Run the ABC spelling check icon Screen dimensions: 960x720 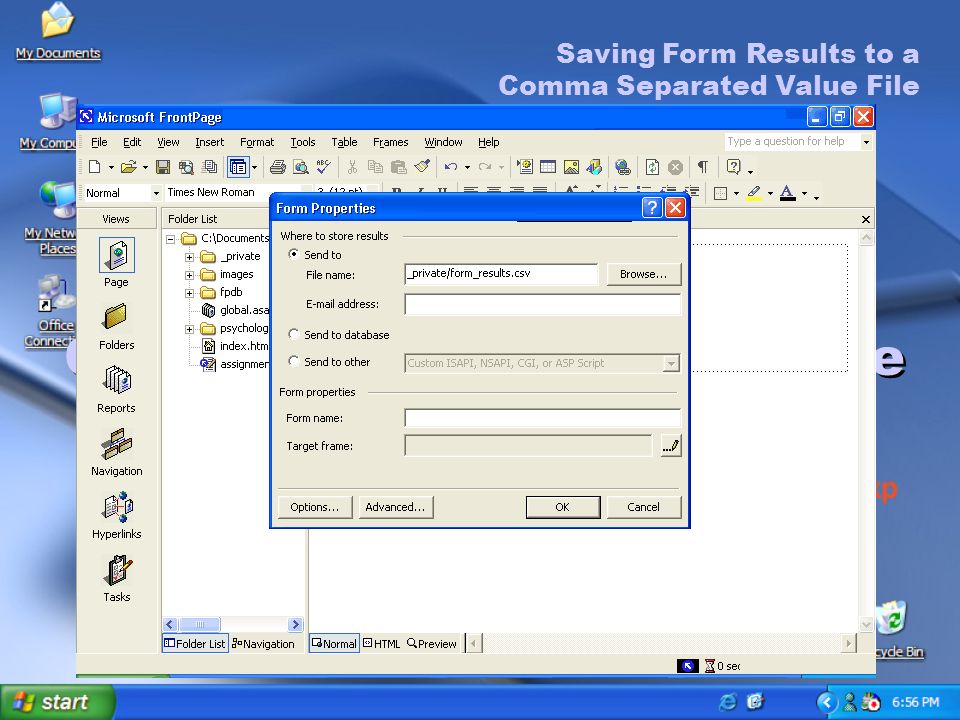[x=323, y=167]
